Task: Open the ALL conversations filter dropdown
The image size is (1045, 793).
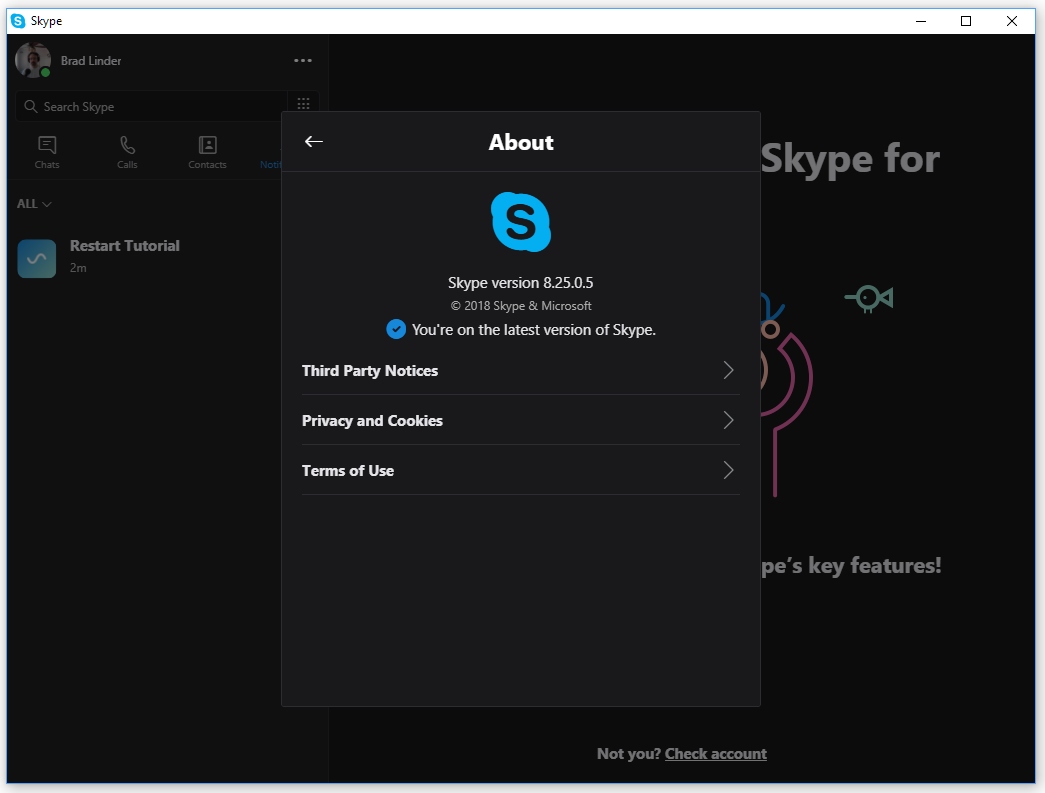Action: (32, 203)
